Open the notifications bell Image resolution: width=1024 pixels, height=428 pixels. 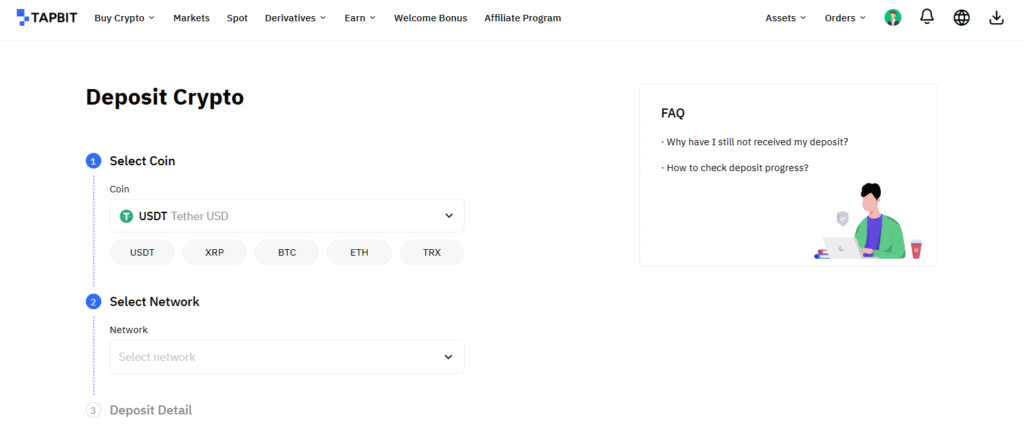click(927, 18)
